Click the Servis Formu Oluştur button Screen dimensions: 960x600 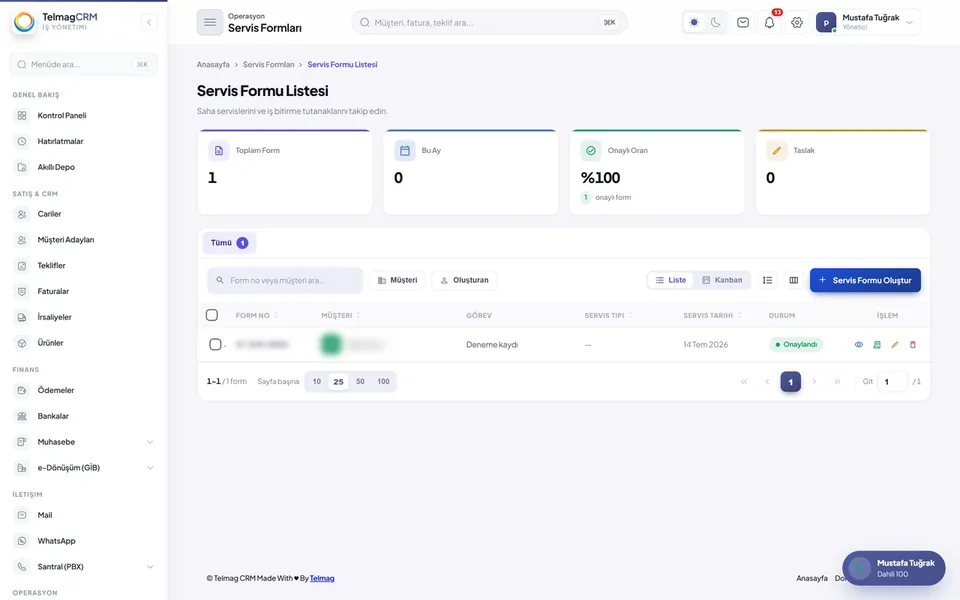865,280
